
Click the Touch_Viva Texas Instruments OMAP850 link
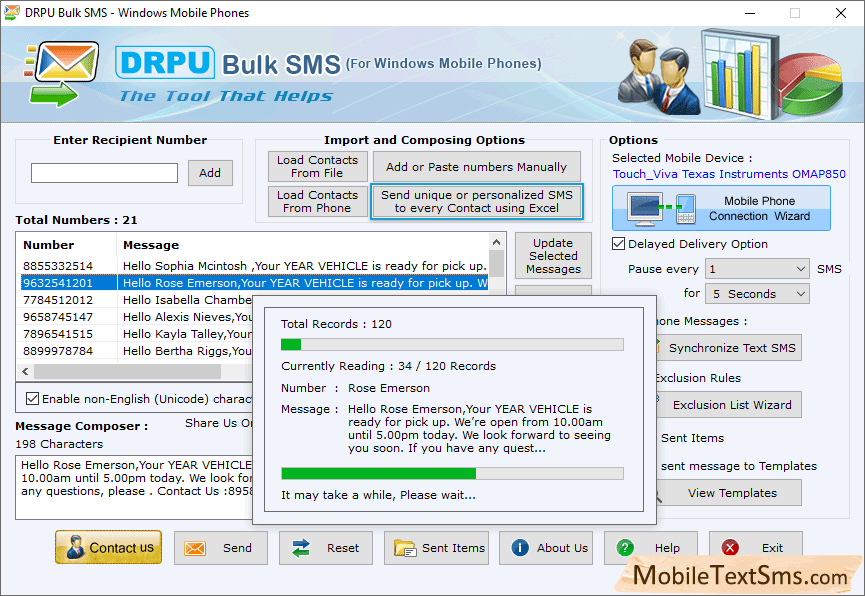point(729,174)
